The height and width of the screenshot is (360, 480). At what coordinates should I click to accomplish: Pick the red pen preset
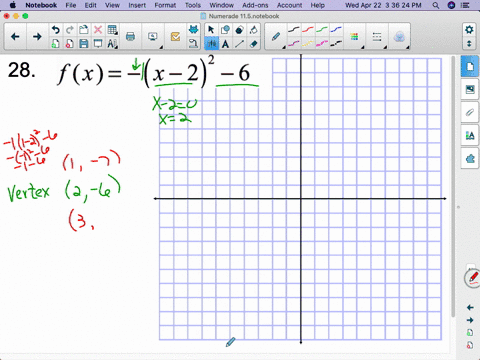tap(308, 30)
